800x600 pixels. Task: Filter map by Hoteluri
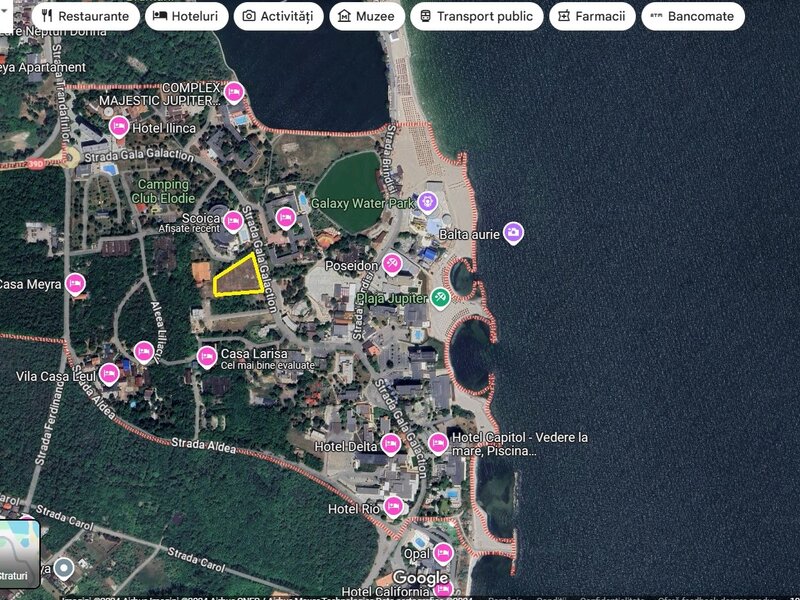click(187, 16)
